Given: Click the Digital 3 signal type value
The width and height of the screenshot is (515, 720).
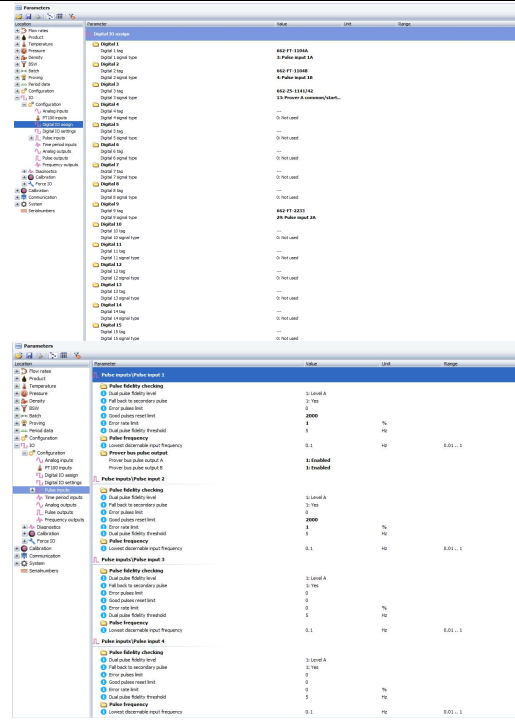Looking at the screenshot, I should tap(308, 98).
